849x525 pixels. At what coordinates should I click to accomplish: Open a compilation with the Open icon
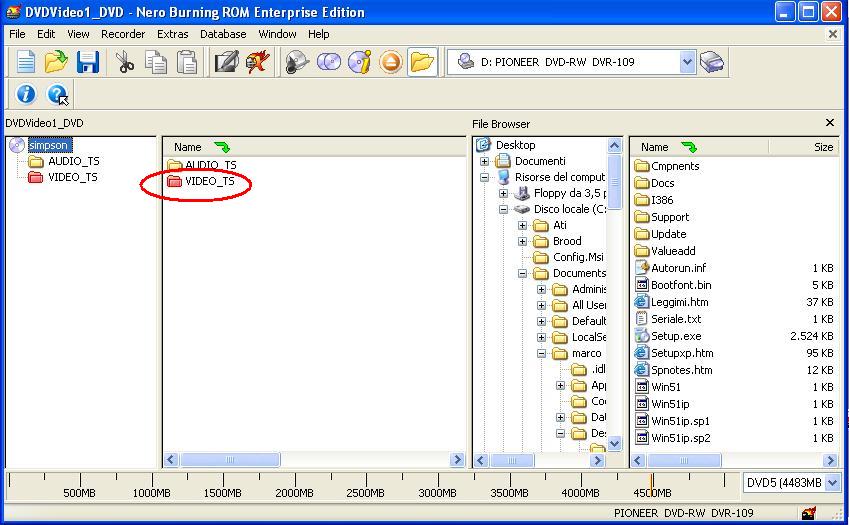click(x=56, y=62)
